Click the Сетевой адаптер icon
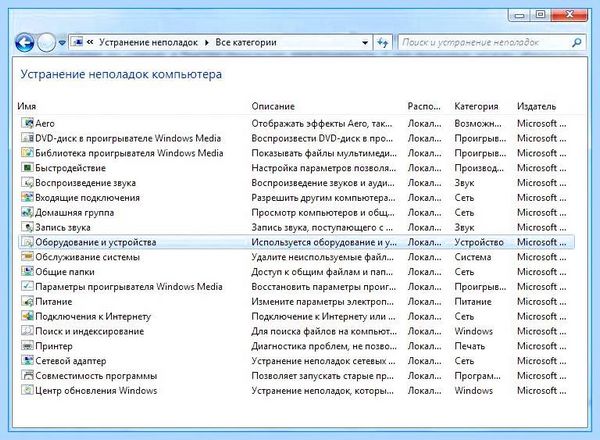The width and height of the screenshot is (600, 440). 27,361
